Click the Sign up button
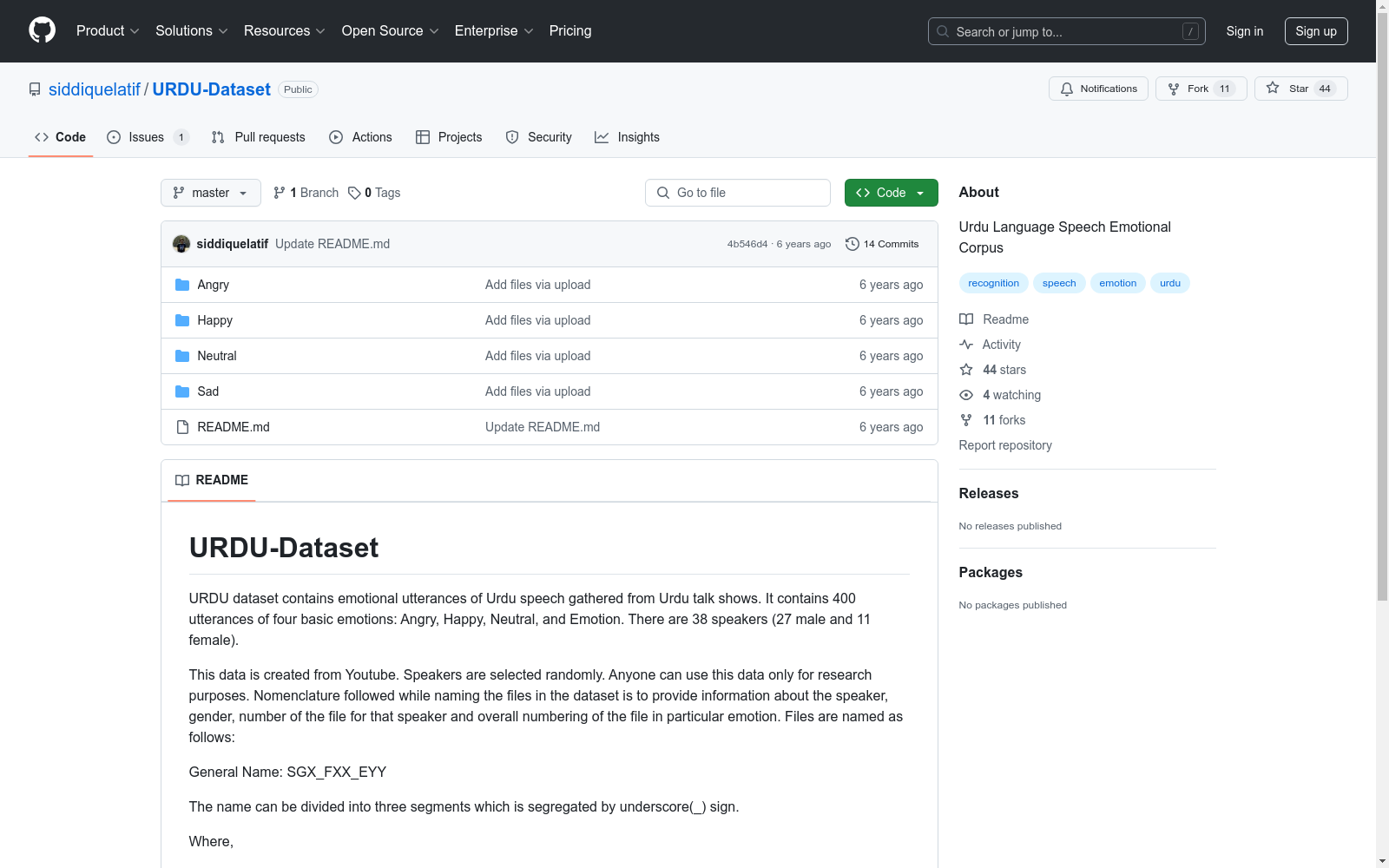Image resolution: width=1389 pixels, height=868 pixels. (1316, 31)
